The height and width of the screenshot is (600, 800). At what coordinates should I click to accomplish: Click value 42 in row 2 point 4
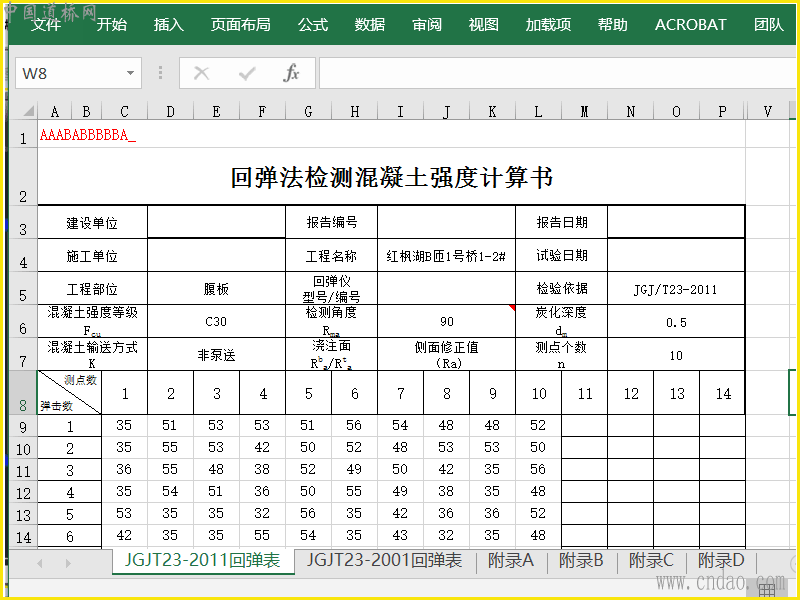coord(262,447)
